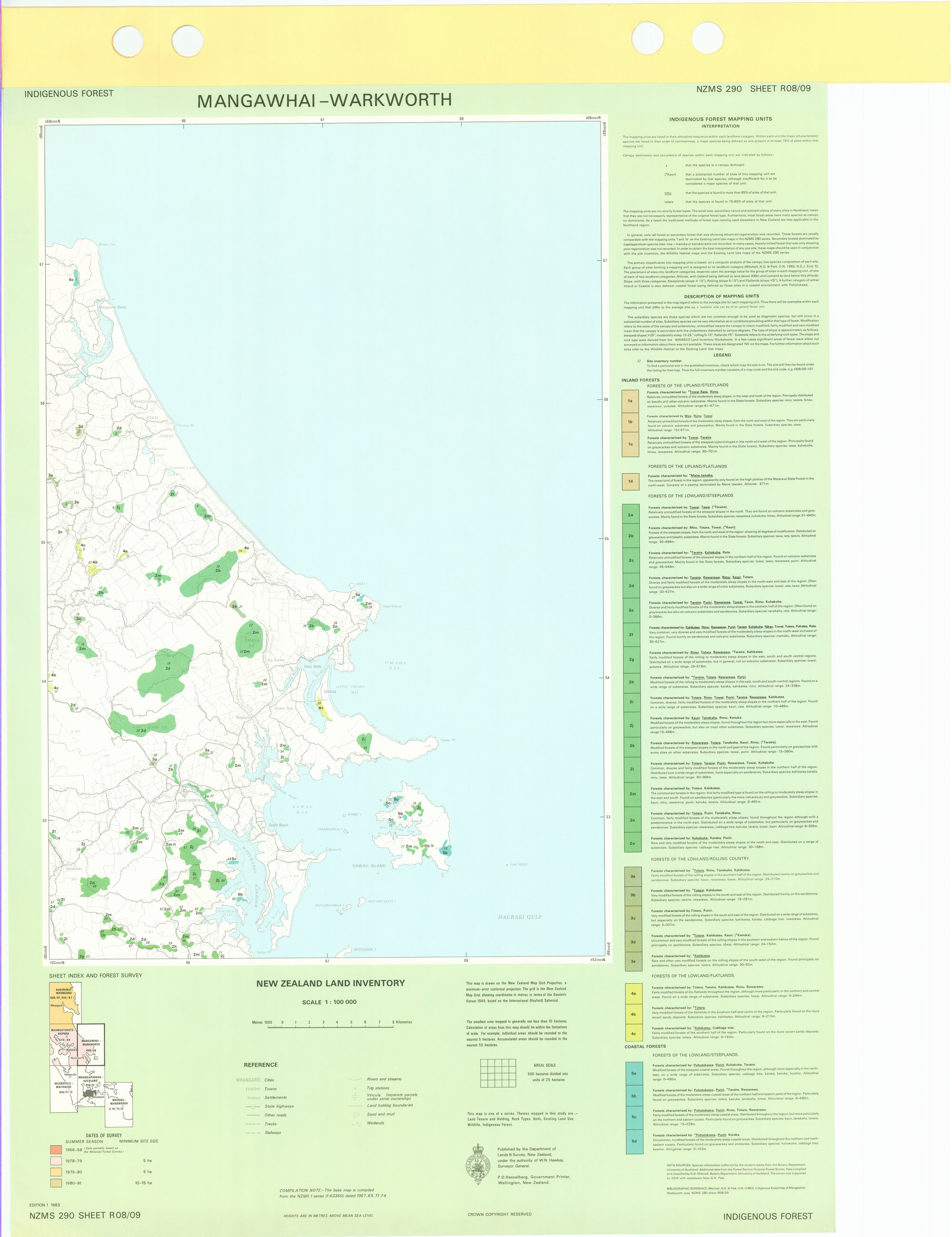The height and width of the screenshot is (1237, 952).
Task: Click the 1956-58 survey season color swatch
Action: click(x=56, y=1150)
